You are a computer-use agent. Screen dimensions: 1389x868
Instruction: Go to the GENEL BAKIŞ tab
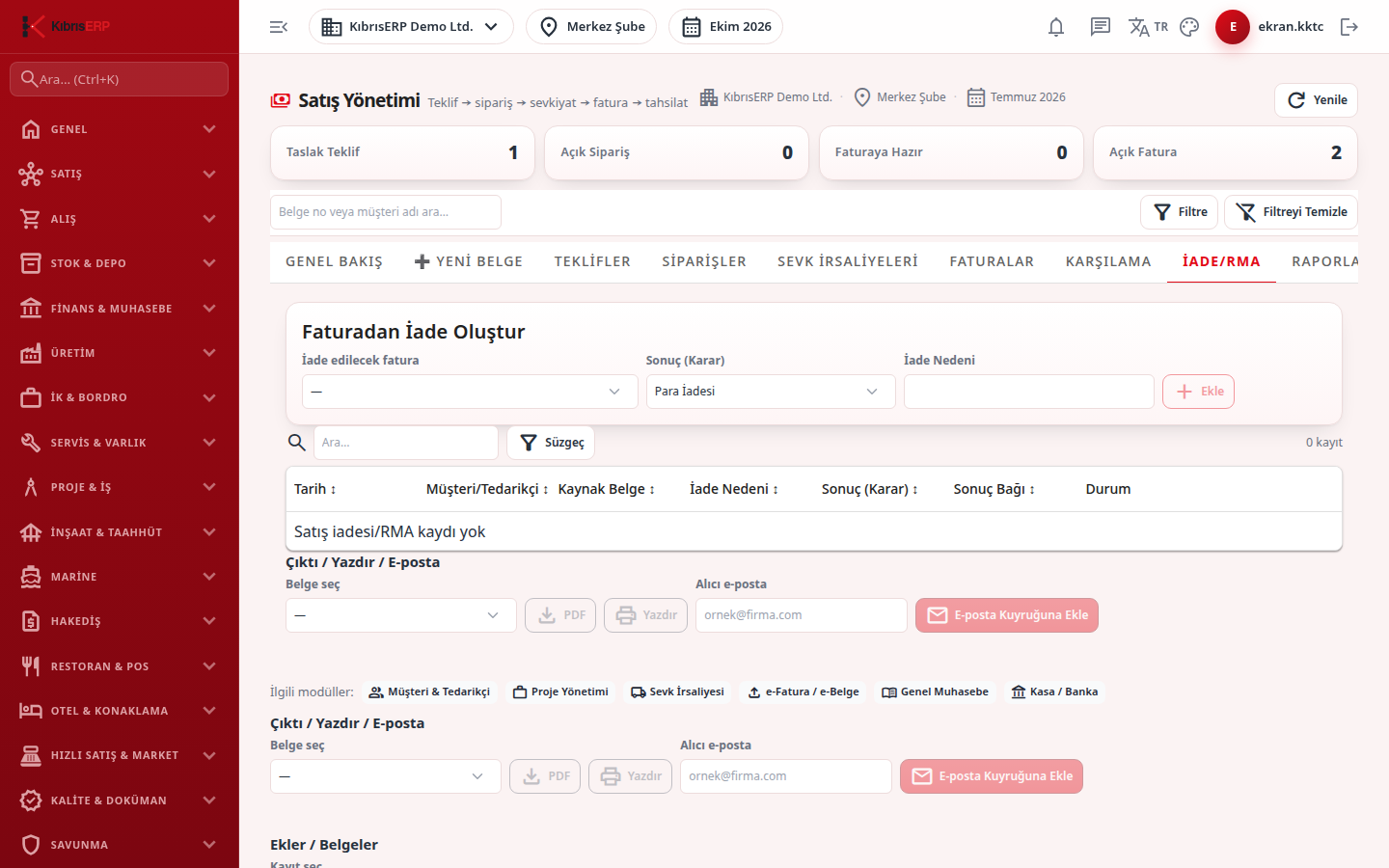[x=334, y=261]
